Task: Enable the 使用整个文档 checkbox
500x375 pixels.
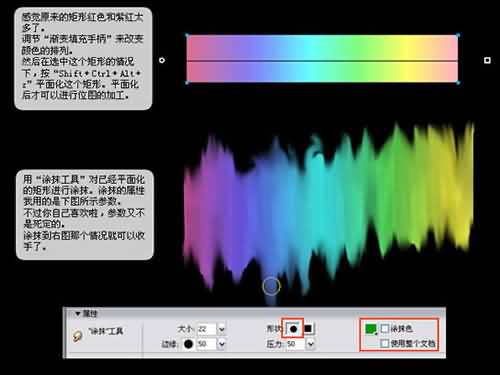Action: pos(384,343)
